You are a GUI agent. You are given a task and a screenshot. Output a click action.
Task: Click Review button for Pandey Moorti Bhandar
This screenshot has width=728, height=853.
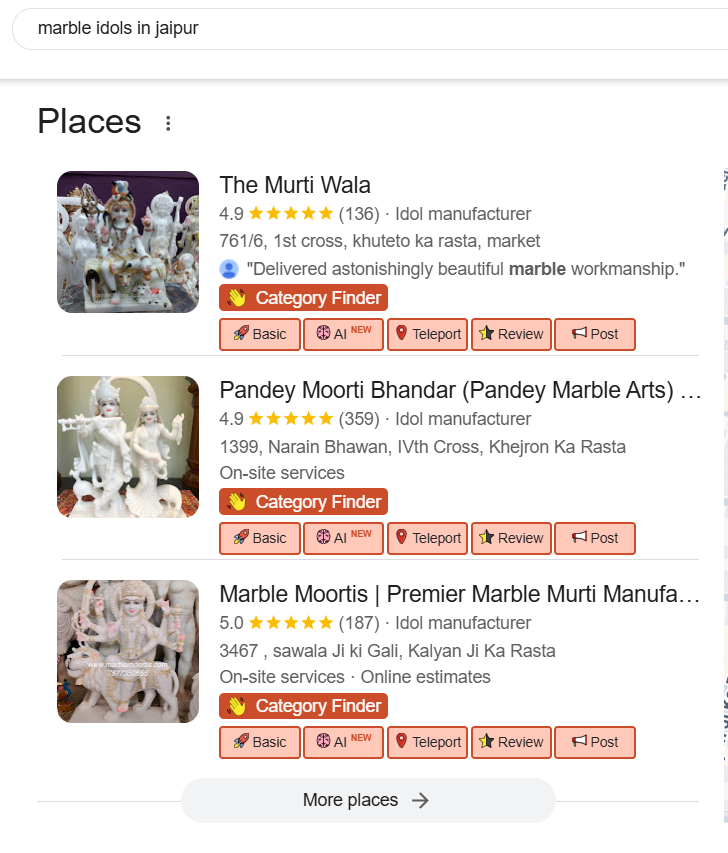click(511, 538)
